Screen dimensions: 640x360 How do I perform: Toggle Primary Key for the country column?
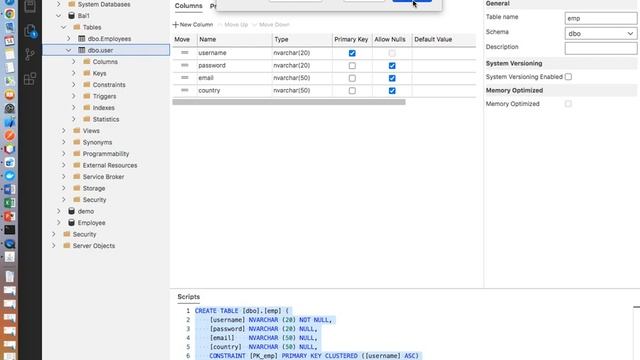[x=352, y=91]
